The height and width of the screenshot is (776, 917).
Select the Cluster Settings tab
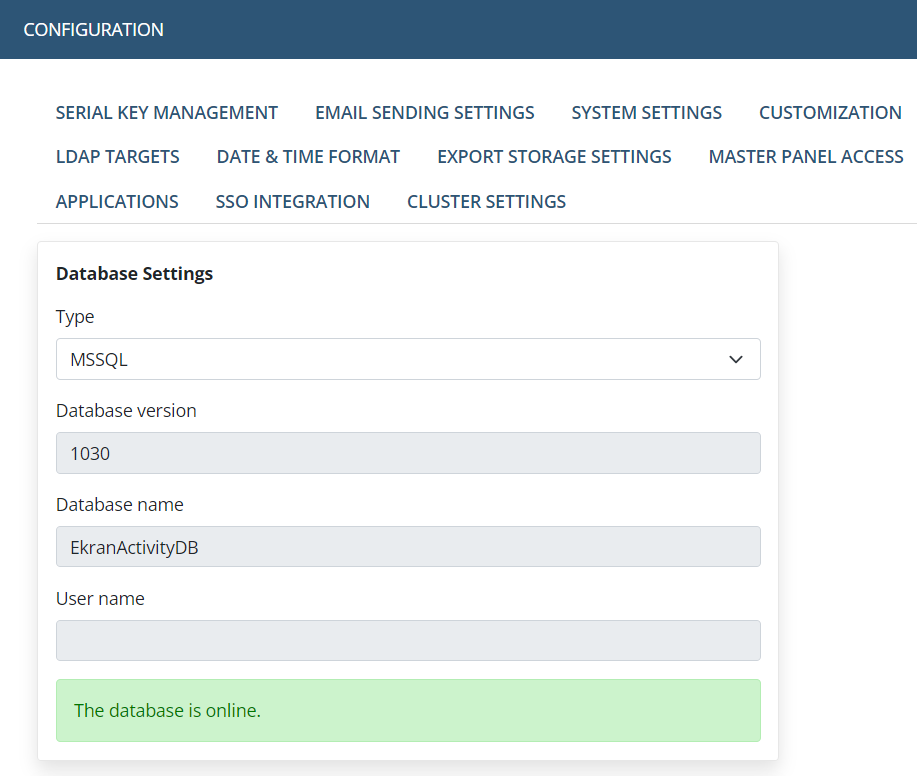[487, 202]
